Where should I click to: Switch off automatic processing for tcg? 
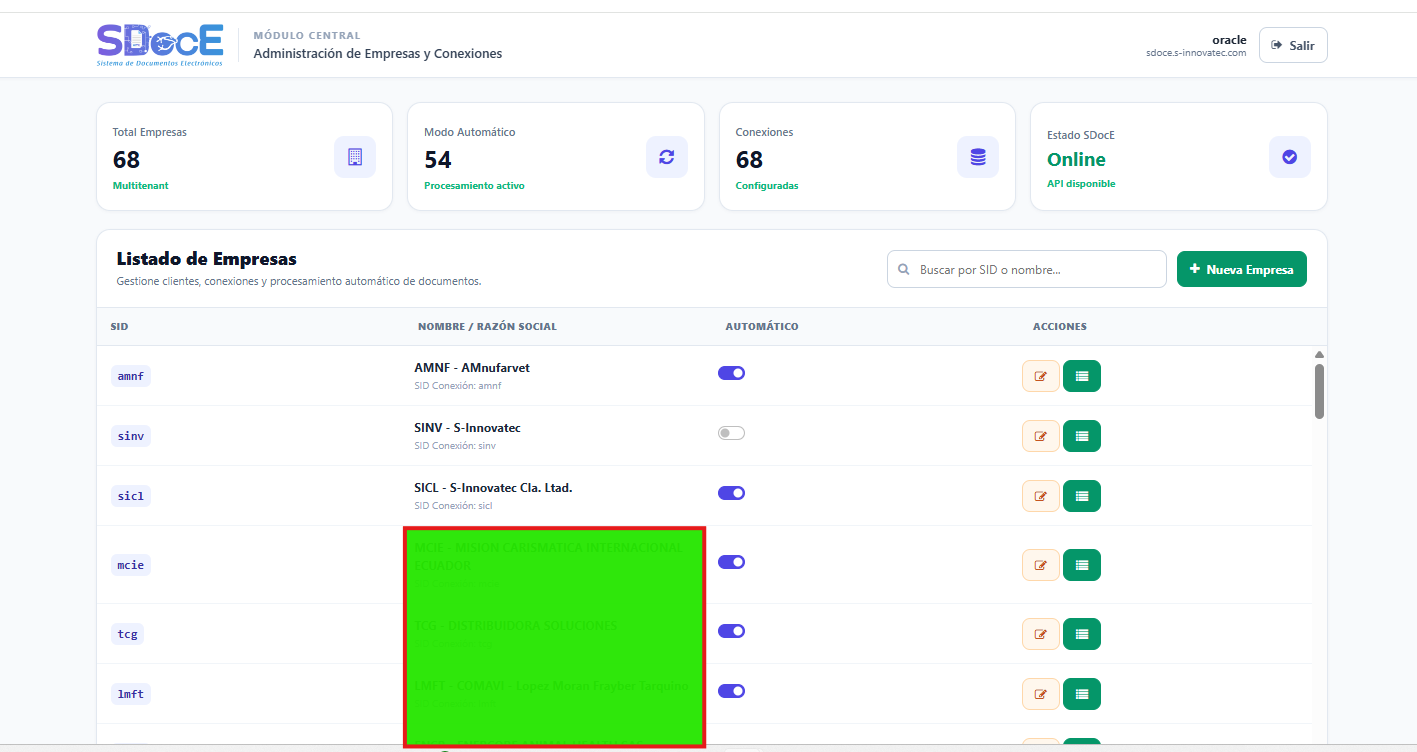[731, 631]
